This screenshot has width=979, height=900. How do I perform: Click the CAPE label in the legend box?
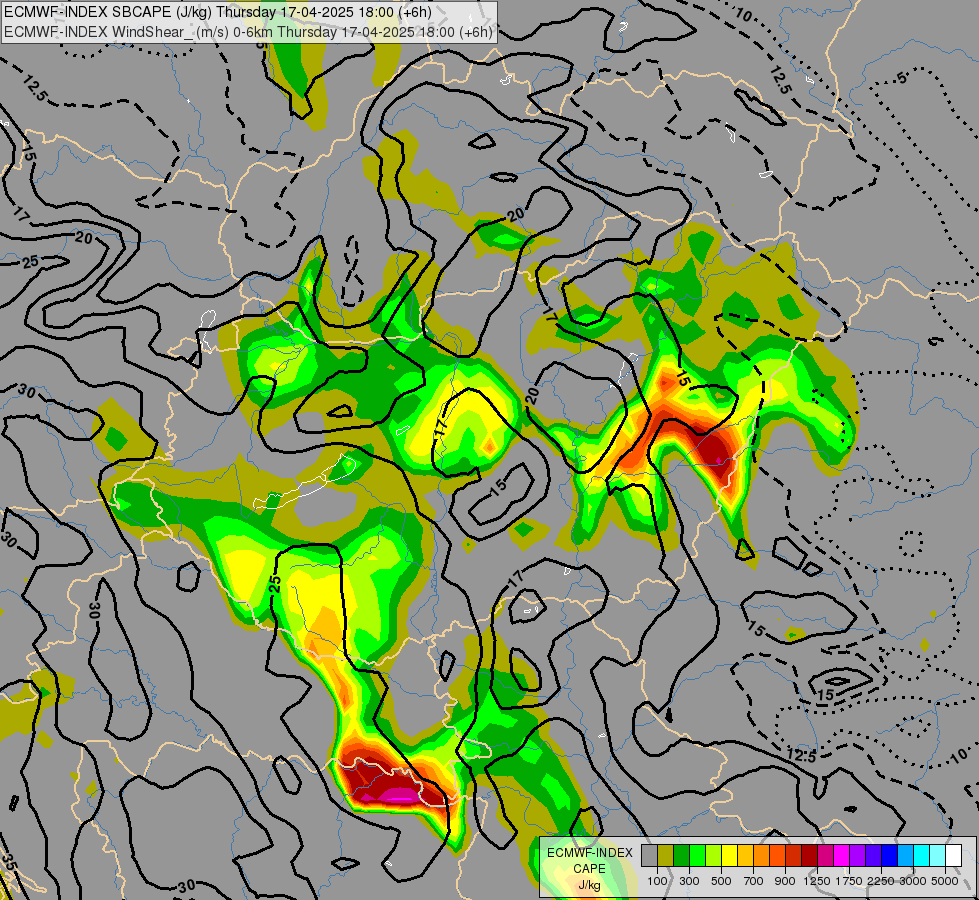point(589,869)
